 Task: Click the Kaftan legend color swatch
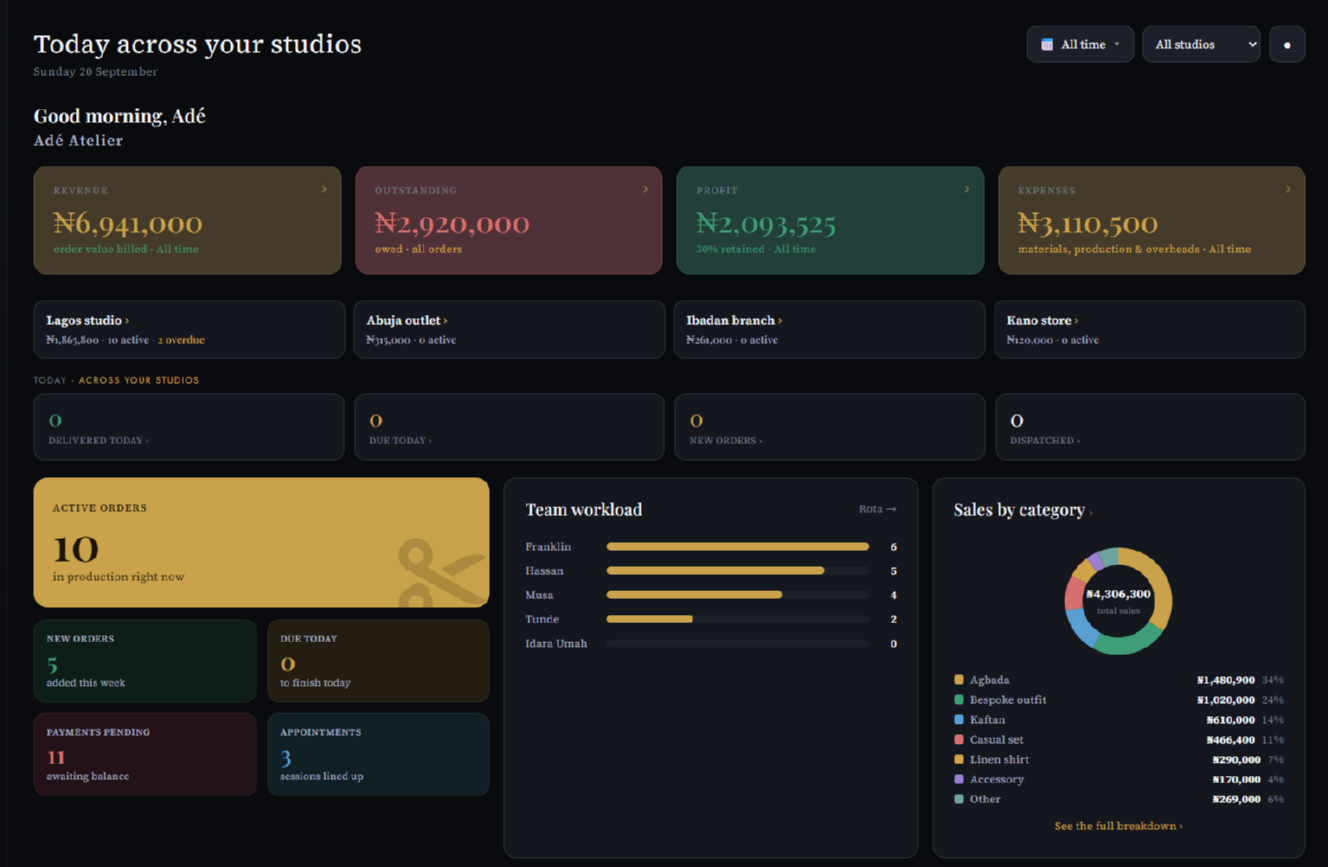(x=959, y=720)
